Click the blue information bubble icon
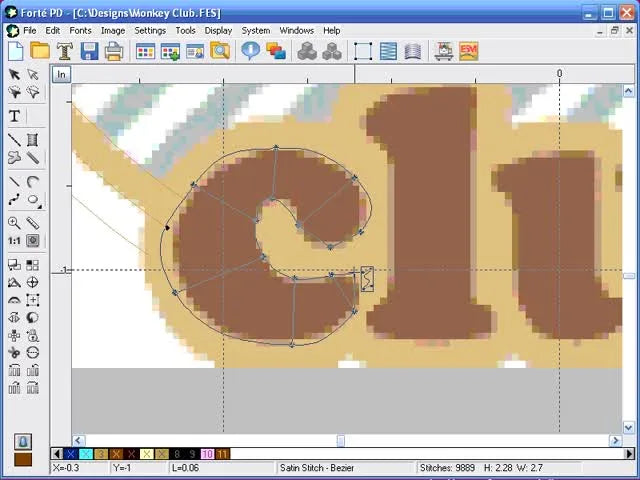This screenshot has height=480, width=640. pos(251,51)
